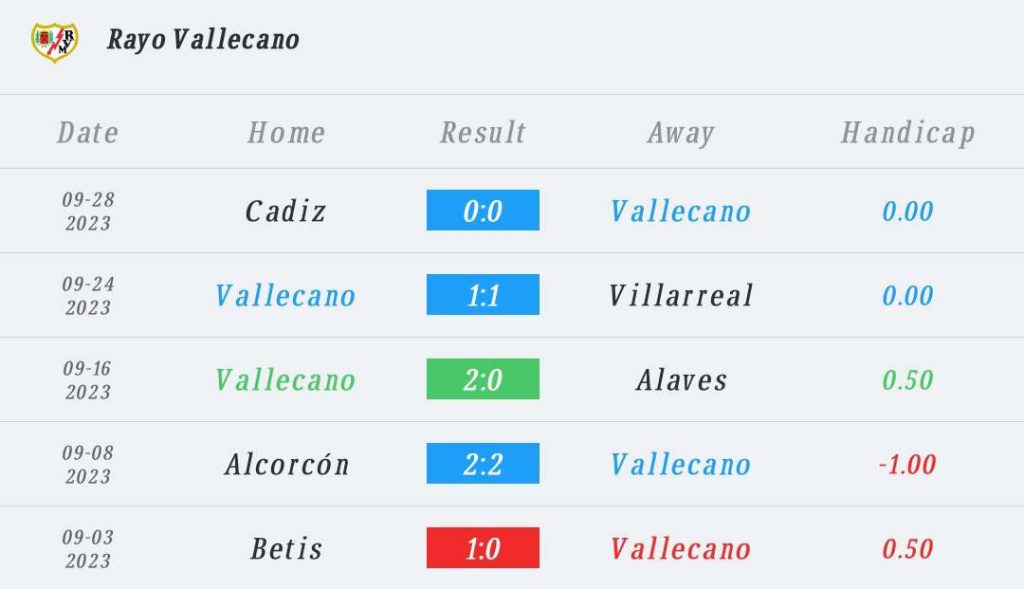Click the green 2:0 result badge
Viewport: 1024px width, 589px height.
pos(483,379)
